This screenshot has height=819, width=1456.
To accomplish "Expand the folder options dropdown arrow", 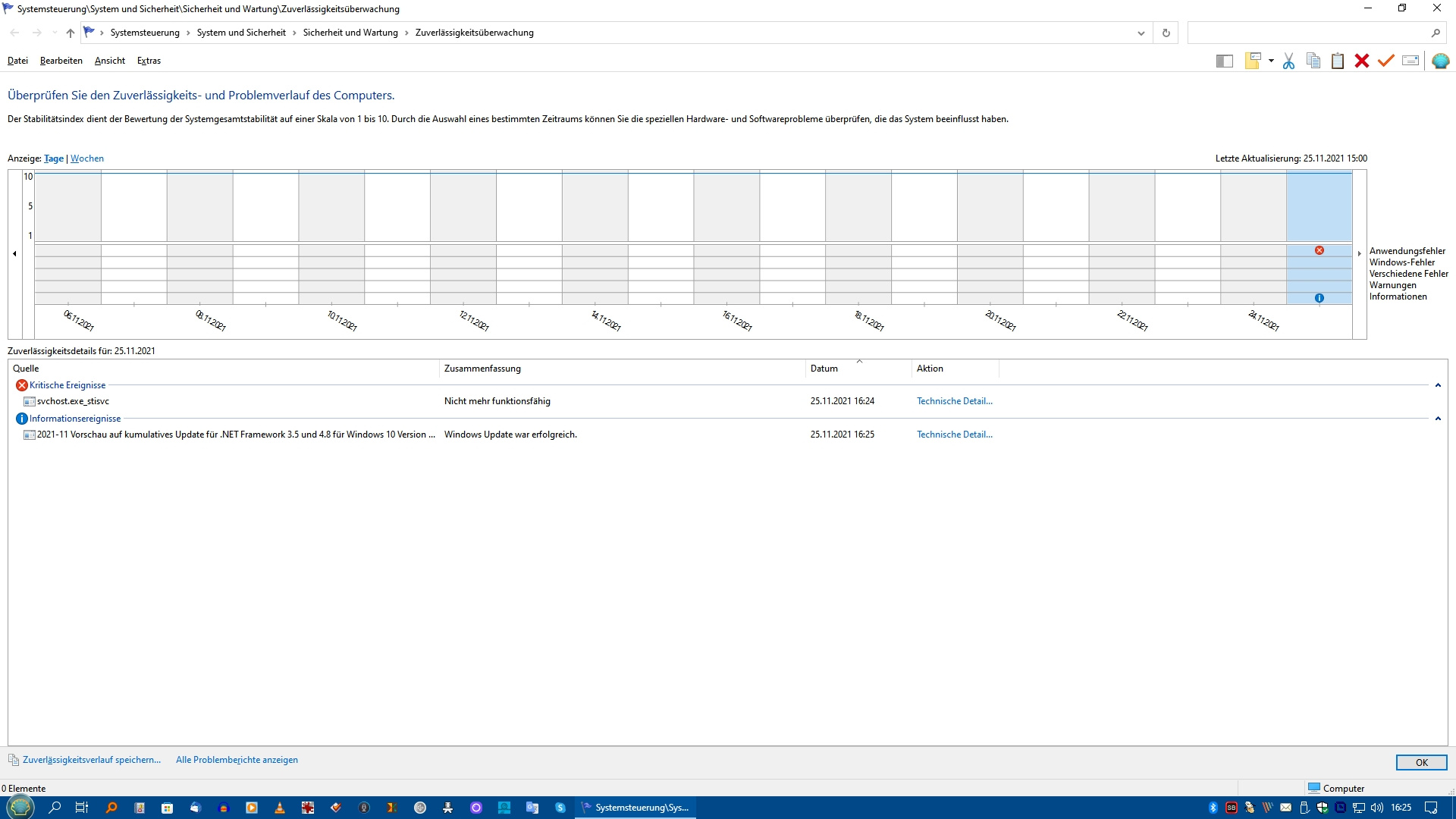I will point(1271,61).
